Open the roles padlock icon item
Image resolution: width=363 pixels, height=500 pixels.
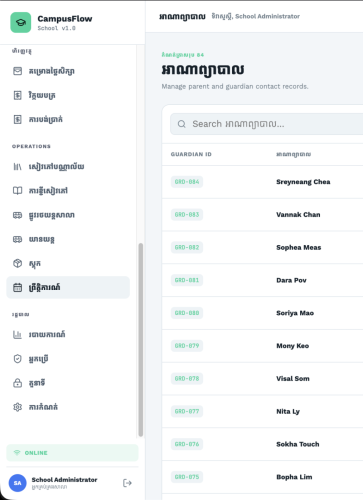(17, 383)
